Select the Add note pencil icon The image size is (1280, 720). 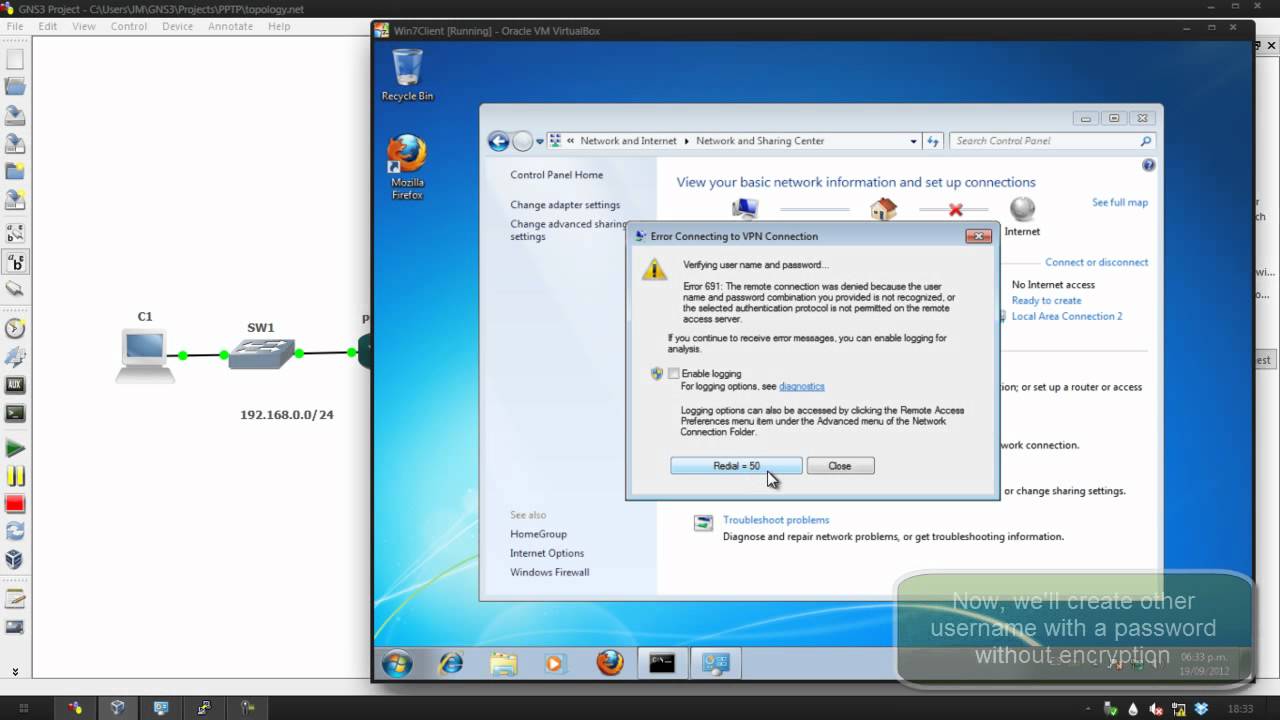click(x=15, y=600)
